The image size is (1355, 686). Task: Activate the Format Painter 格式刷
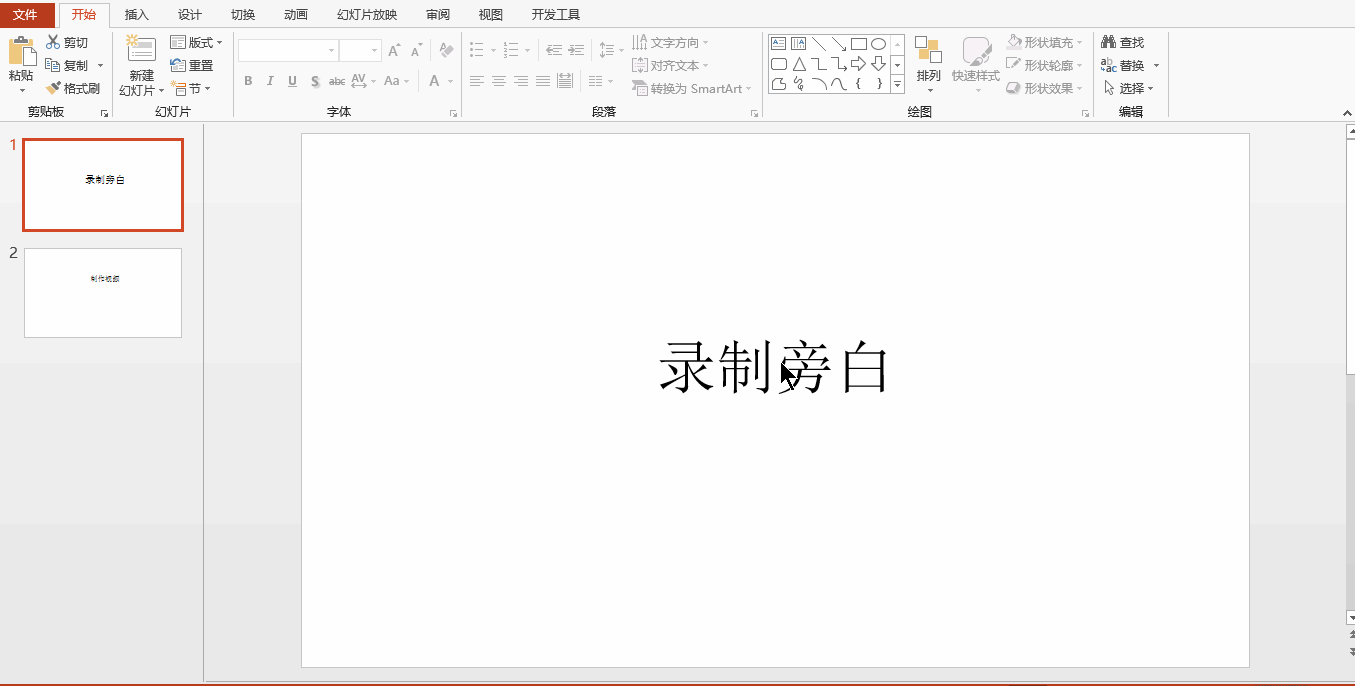click(x=73, y=88)
